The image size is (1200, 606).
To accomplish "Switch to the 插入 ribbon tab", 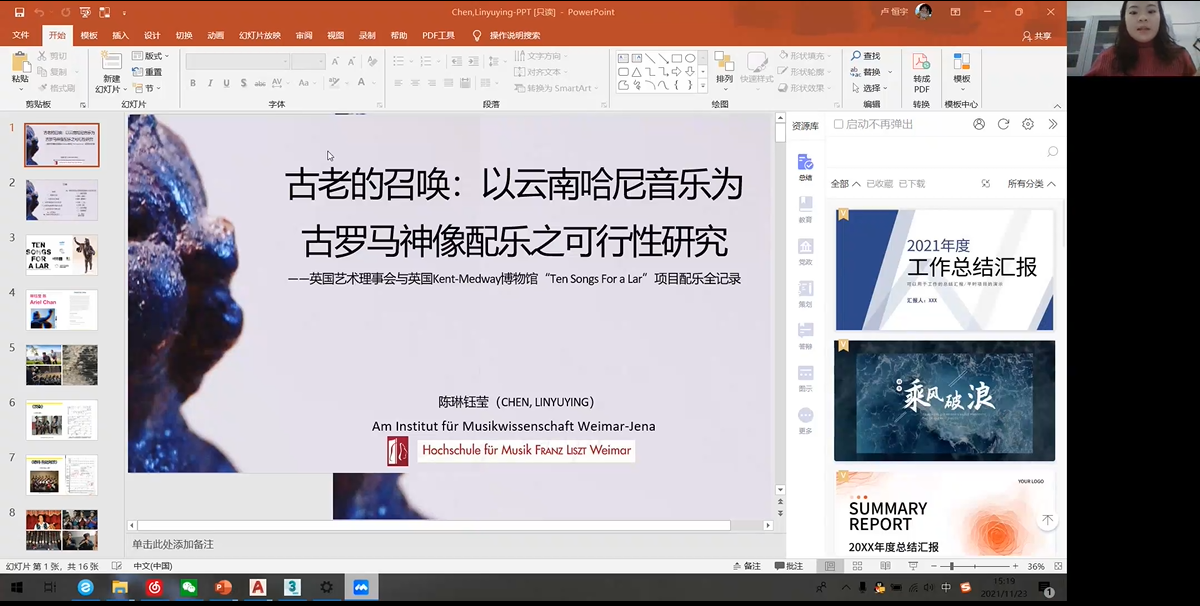I will pyautogui.click(x=120, y=35).
